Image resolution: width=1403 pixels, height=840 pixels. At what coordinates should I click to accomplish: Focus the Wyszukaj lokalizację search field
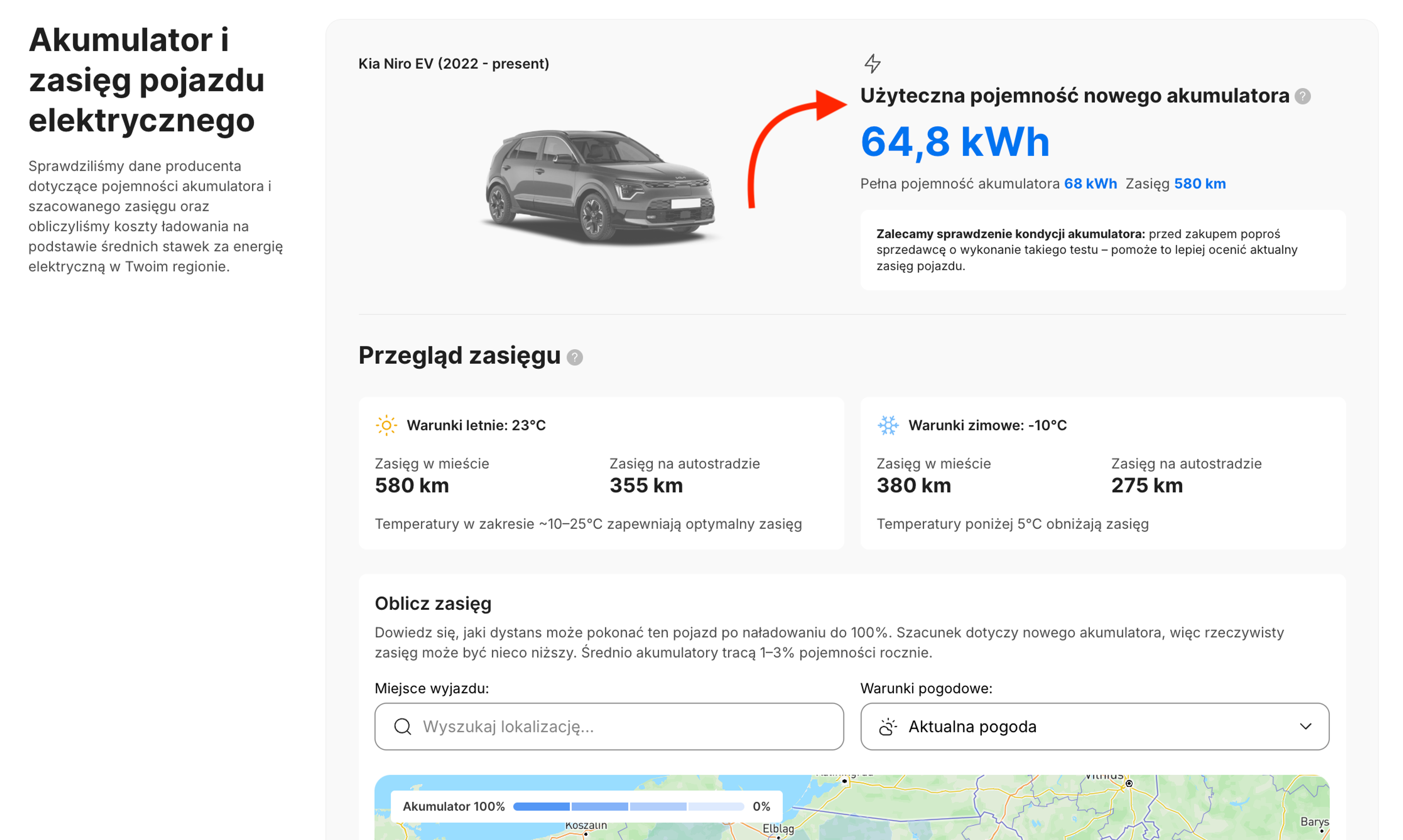pyautogui.click(x=609, y=726)
